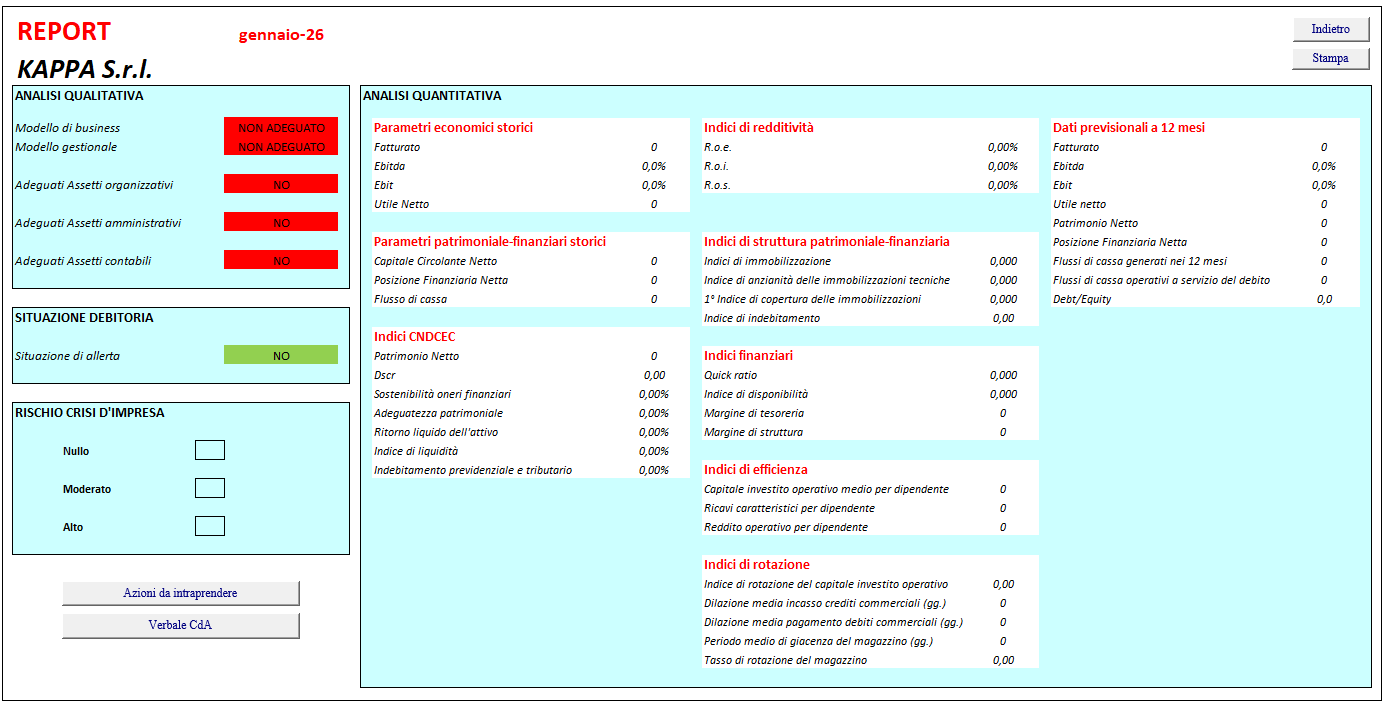Select the KAPPA S.r.l. company name
The height and width of the screenshot is (710, 1394).
85,69
